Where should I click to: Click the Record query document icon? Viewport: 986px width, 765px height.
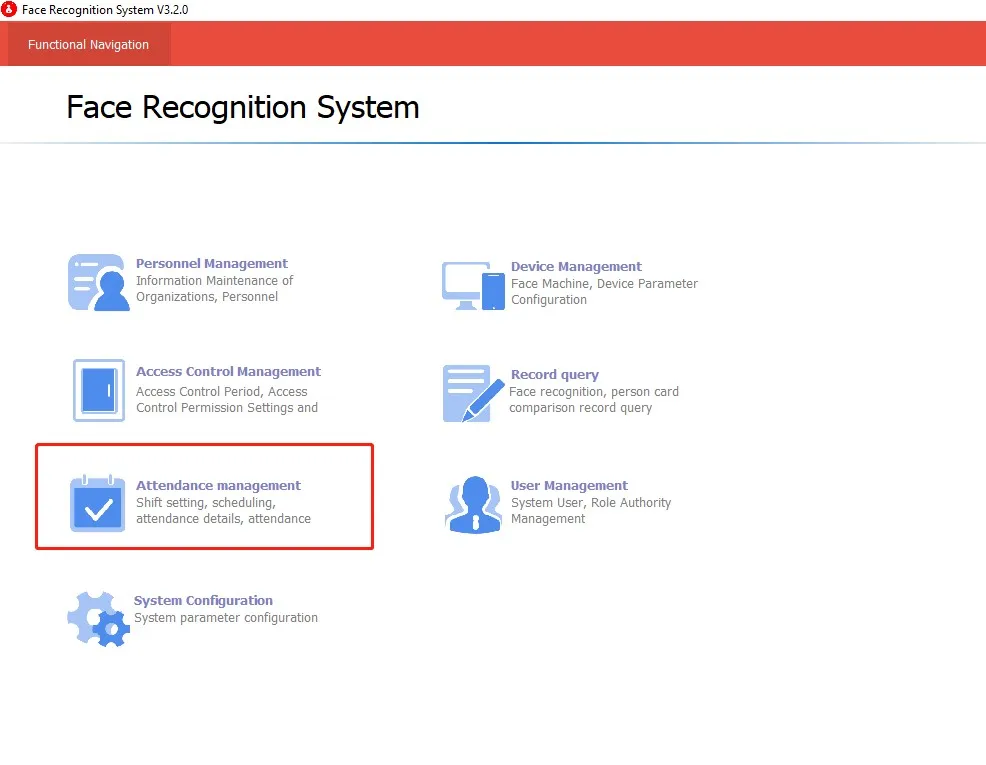click(x=473, y=394)
